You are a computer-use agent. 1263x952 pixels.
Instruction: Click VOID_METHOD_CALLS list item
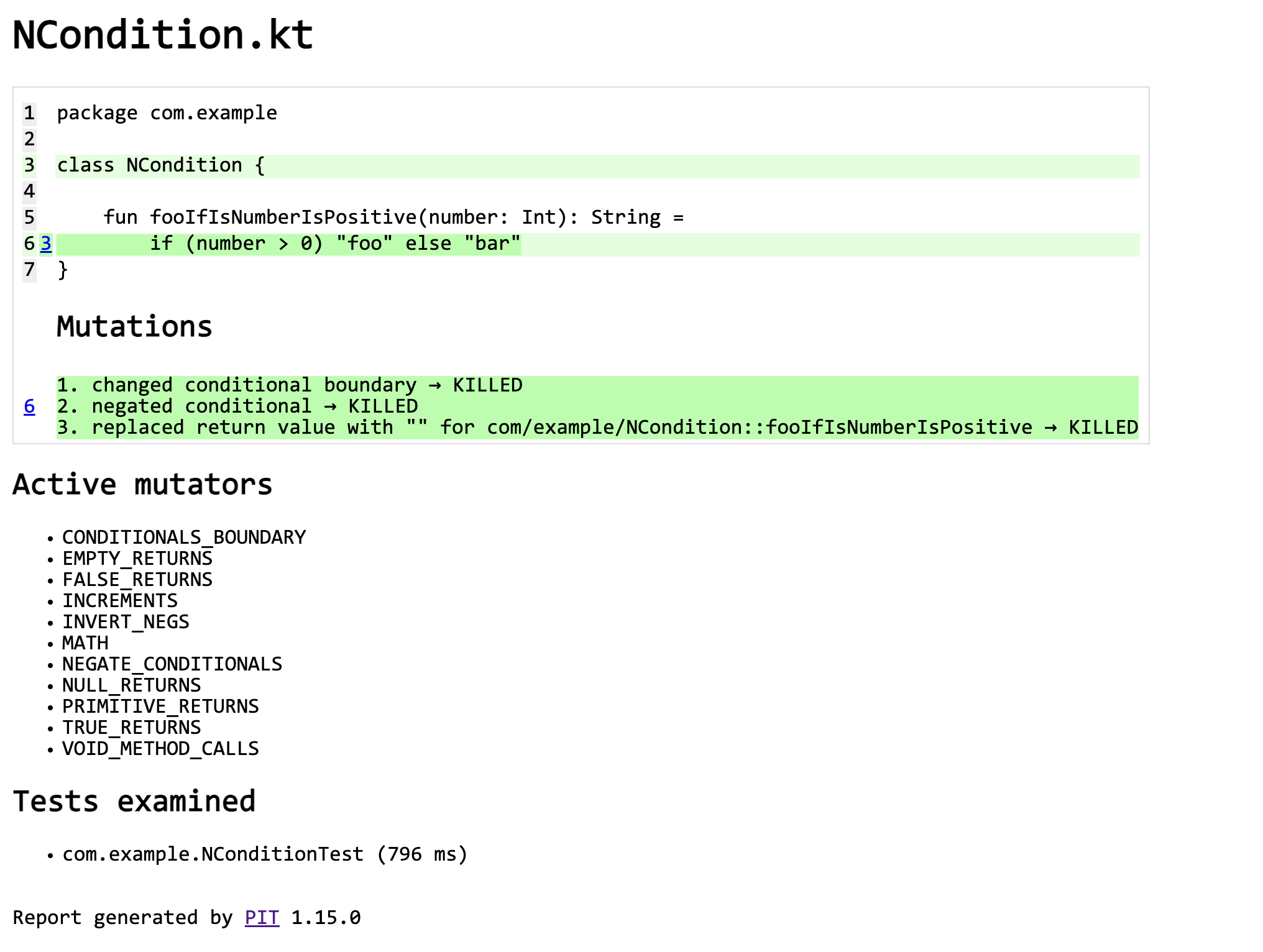[x=160, y=748]
